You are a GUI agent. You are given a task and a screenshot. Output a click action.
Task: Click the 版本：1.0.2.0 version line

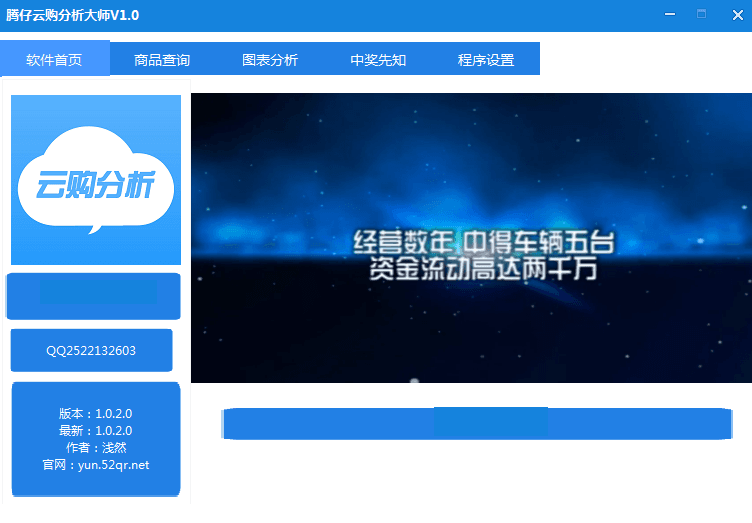click(x=96, y=413)
